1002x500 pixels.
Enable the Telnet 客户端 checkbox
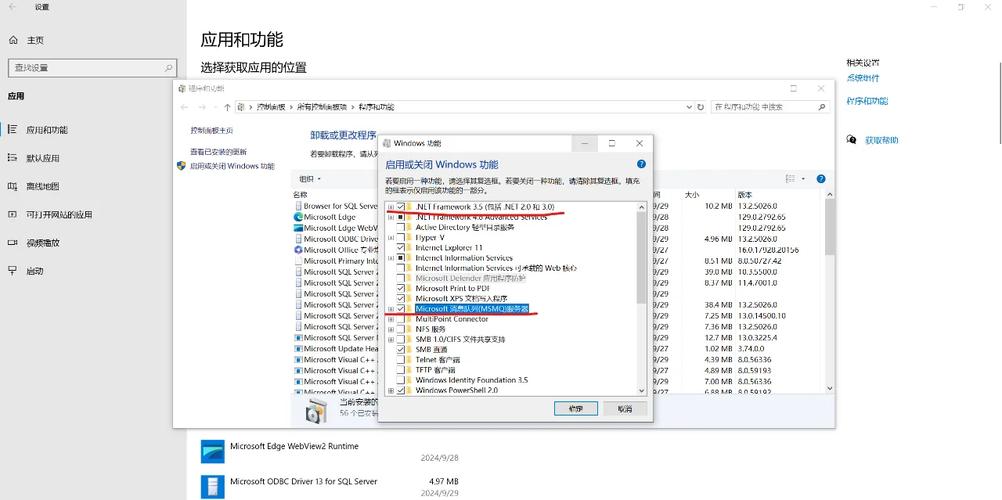[x=401, y=360]
